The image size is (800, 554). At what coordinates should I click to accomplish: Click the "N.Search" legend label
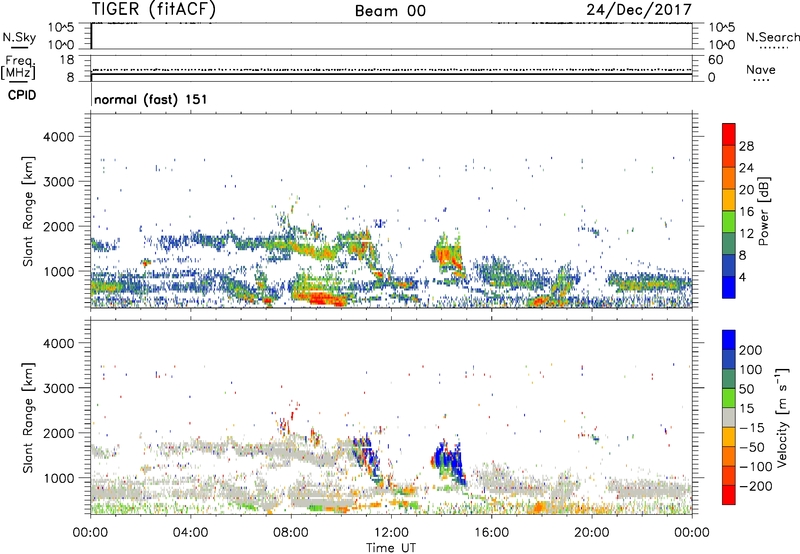(772, 37)
